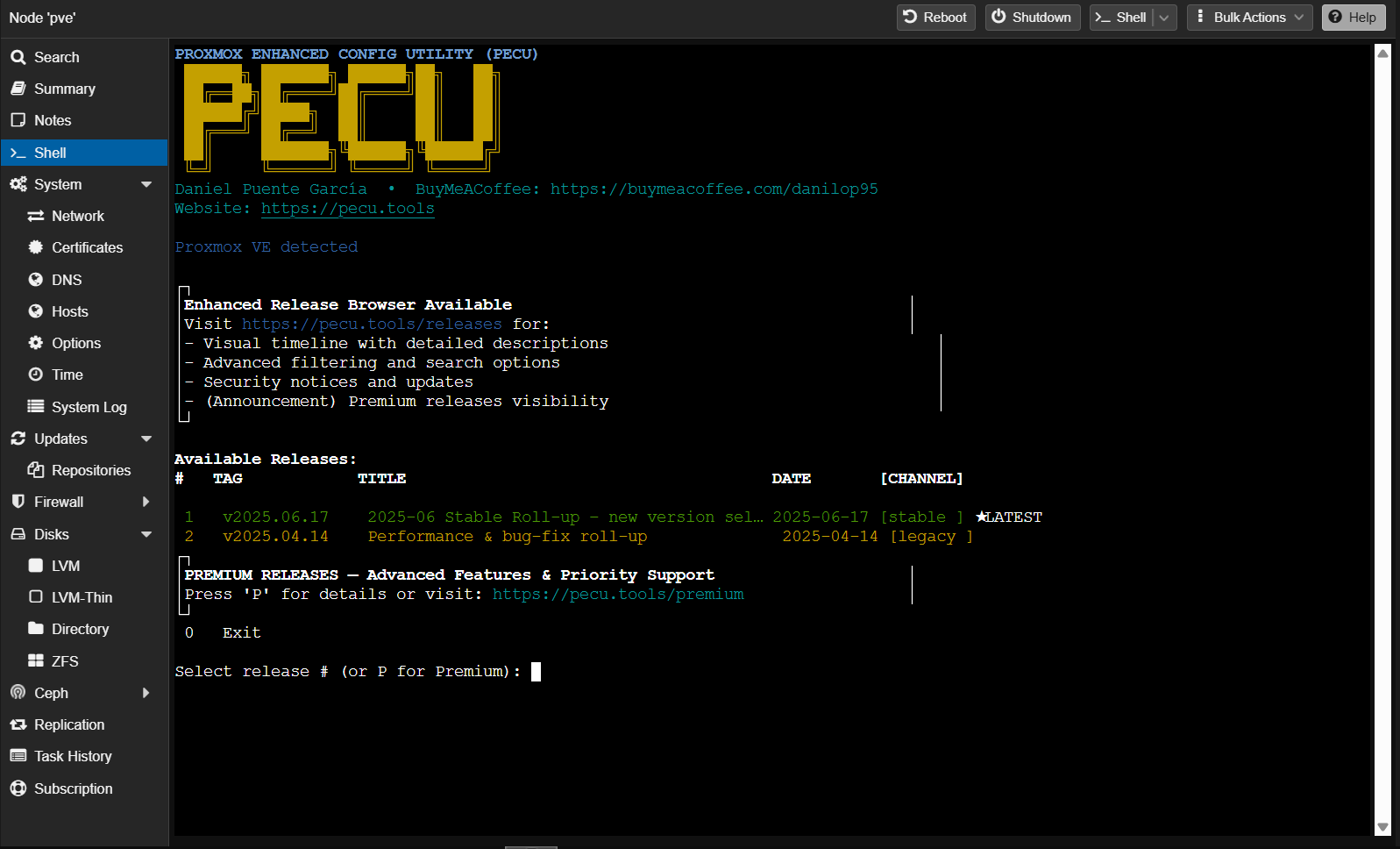The width and height of the screenshot is (1400, 849).
Task: Click the System gears icon
Action: pos(18,184)
